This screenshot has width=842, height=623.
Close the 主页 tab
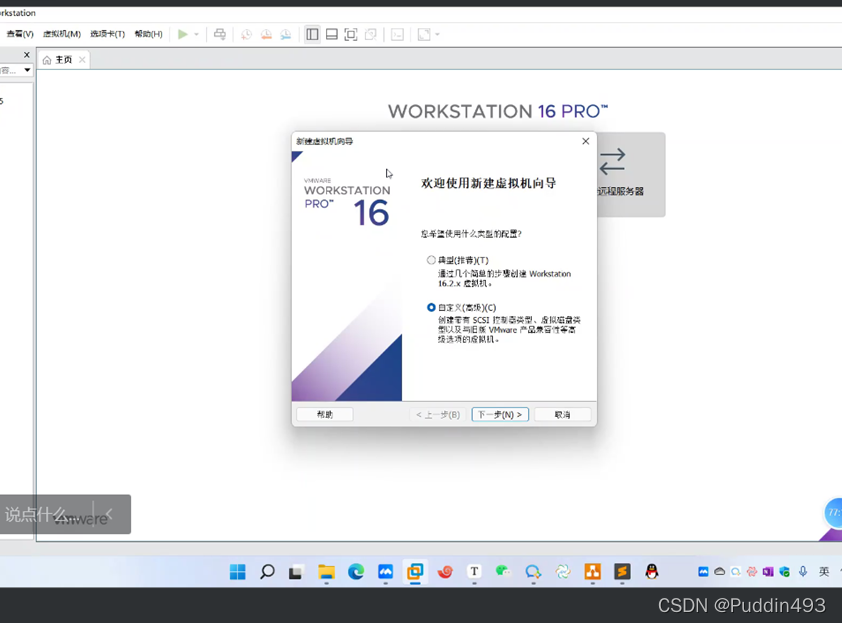pos(82,60)
